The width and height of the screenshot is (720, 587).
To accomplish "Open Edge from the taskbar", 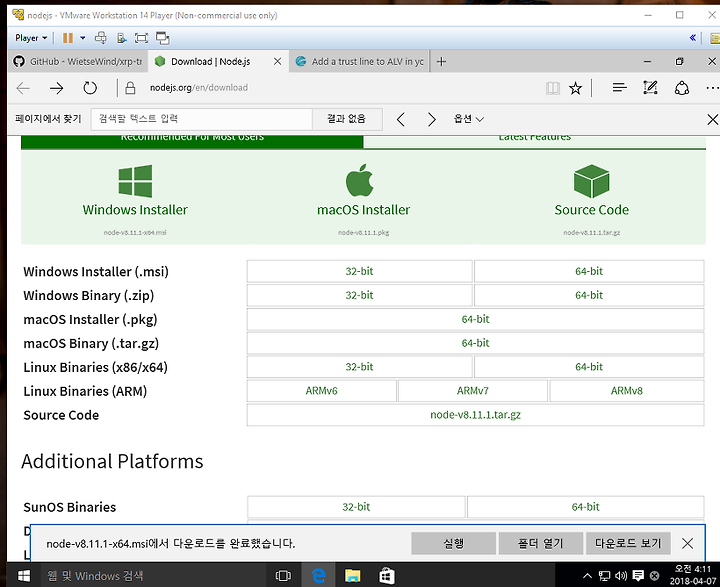I will pos(318,576).
